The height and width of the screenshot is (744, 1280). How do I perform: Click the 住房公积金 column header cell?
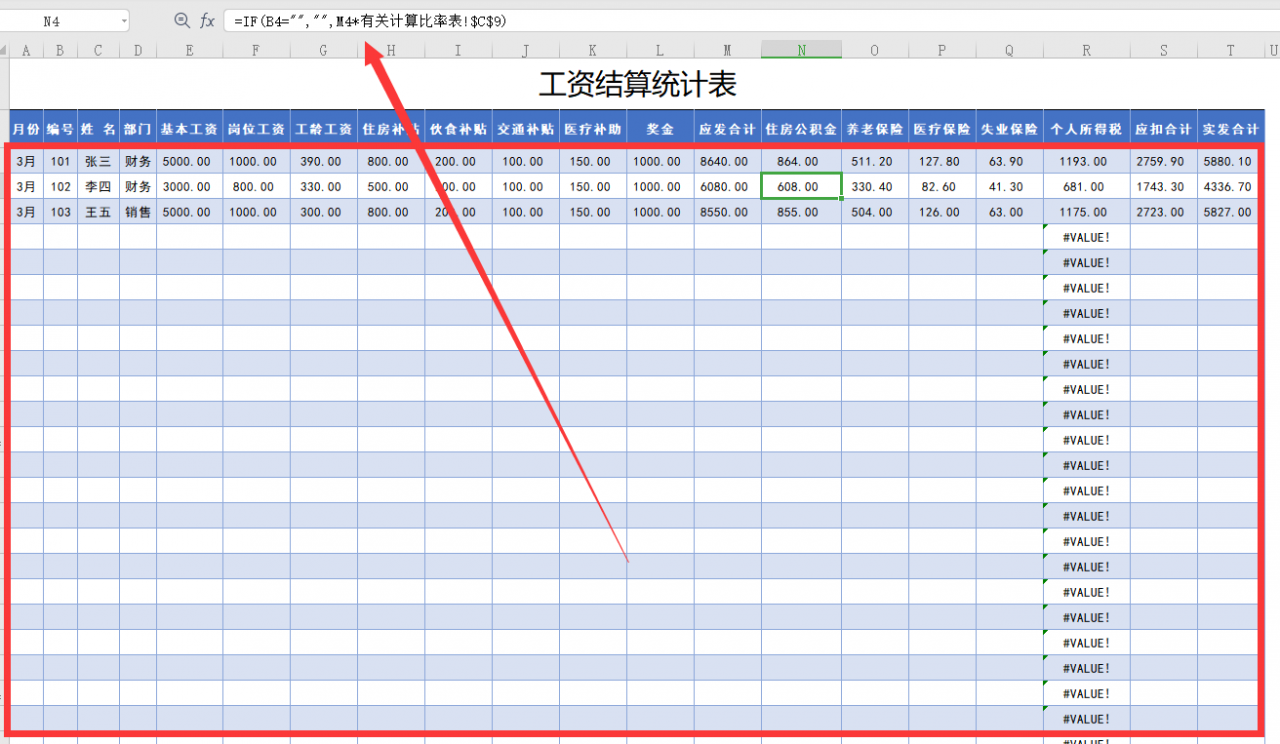click(x=801, y=127)
